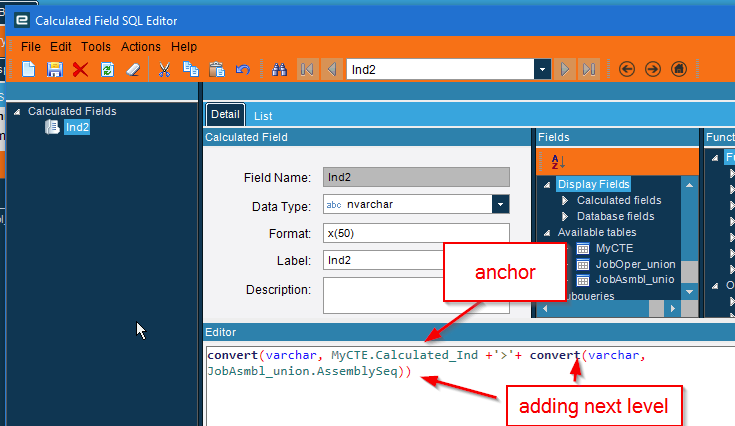Collapse the Calculated Fields tree node
The width and height of the screenshot is (735, 426).
17,112
